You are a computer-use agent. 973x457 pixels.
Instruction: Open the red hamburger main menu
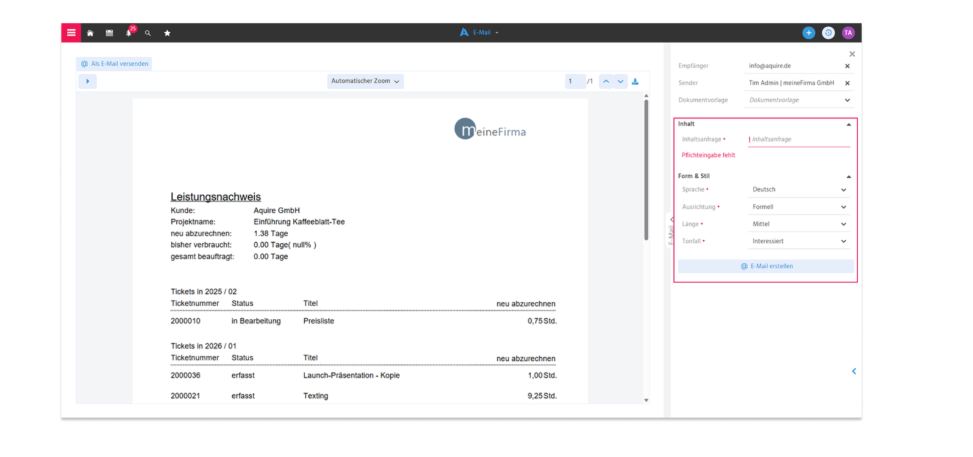point(71,33)
